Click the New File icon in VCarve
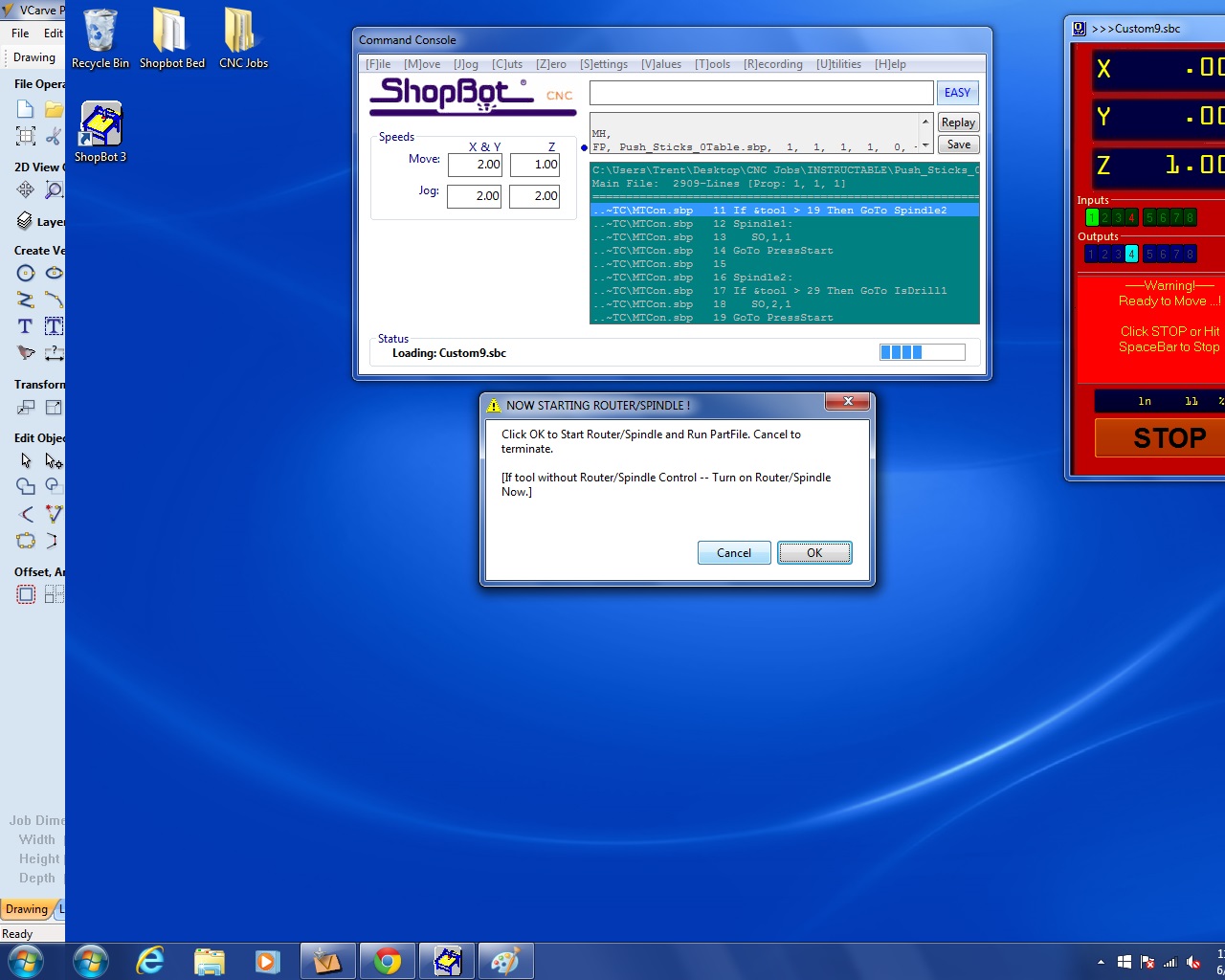 coord(26,109)
